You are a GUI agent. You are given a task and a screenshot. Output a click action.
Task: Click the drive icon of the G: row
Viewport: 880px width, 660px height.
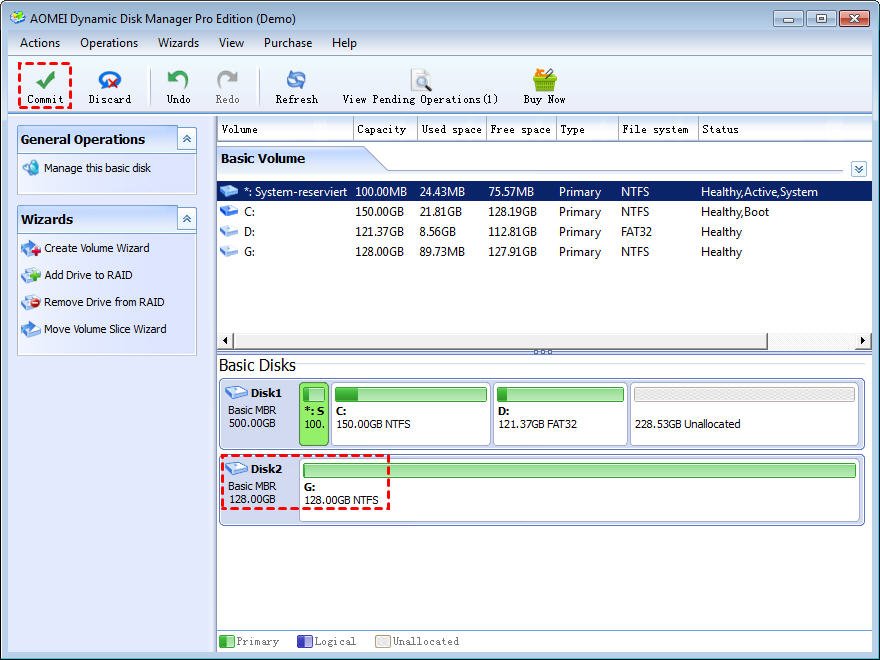229,251
